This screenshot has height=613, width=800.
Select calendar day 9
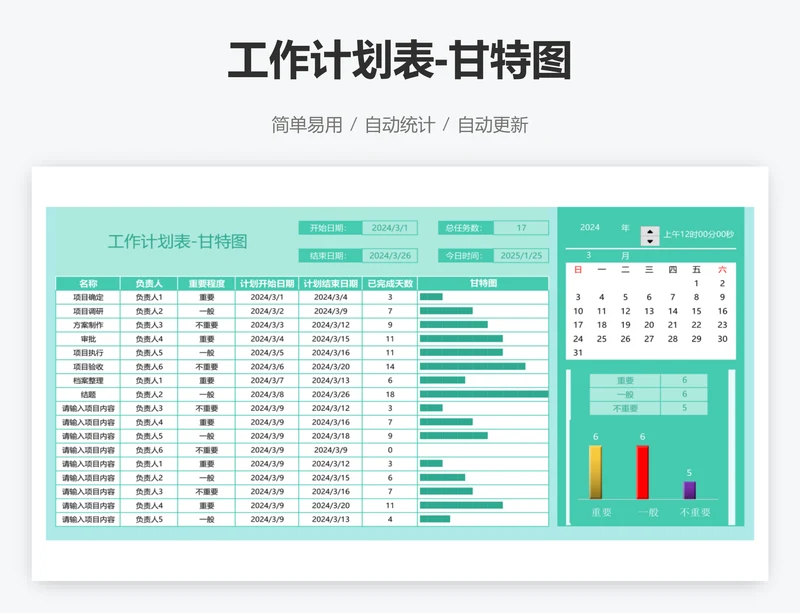(x=722, y=297)
